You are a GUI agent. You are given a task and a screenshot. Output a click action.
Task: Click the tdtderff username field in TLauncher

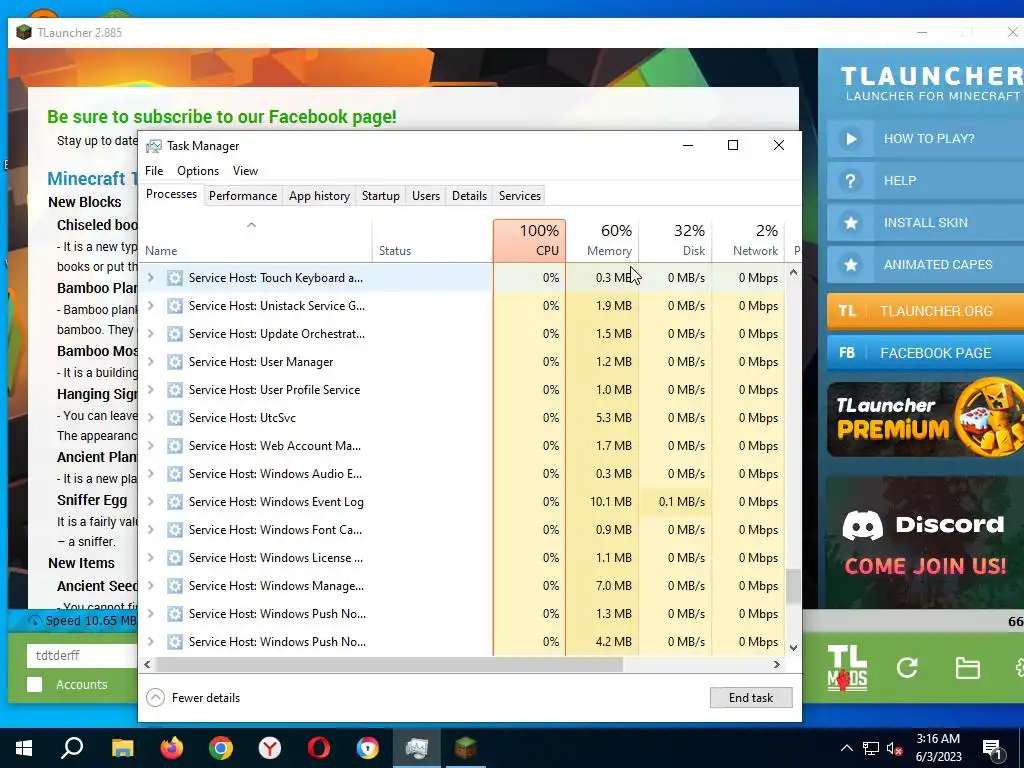pos(82,655)
